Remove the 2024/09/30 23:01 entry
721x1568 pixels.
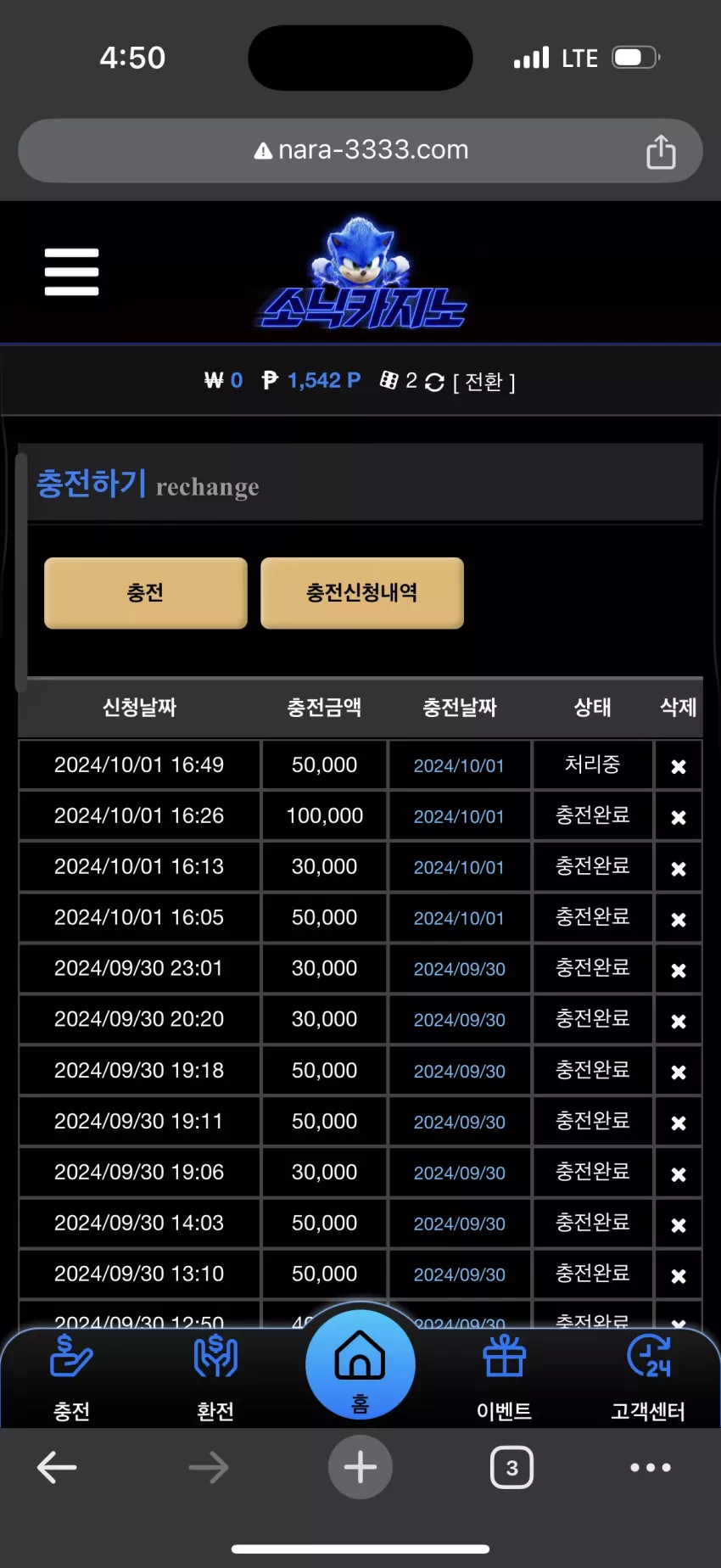679,970
